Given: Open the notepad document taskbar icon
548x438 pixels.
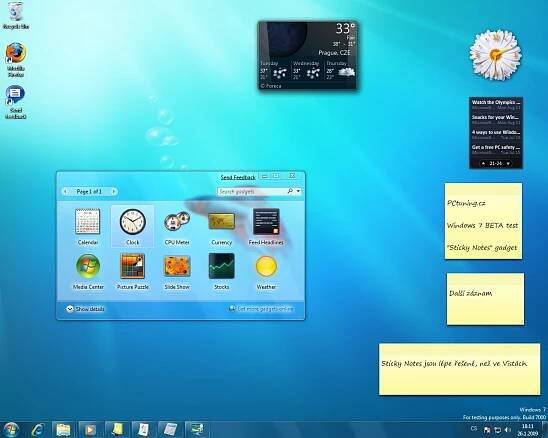Looking at the screenshot, I should pos(143,430).
